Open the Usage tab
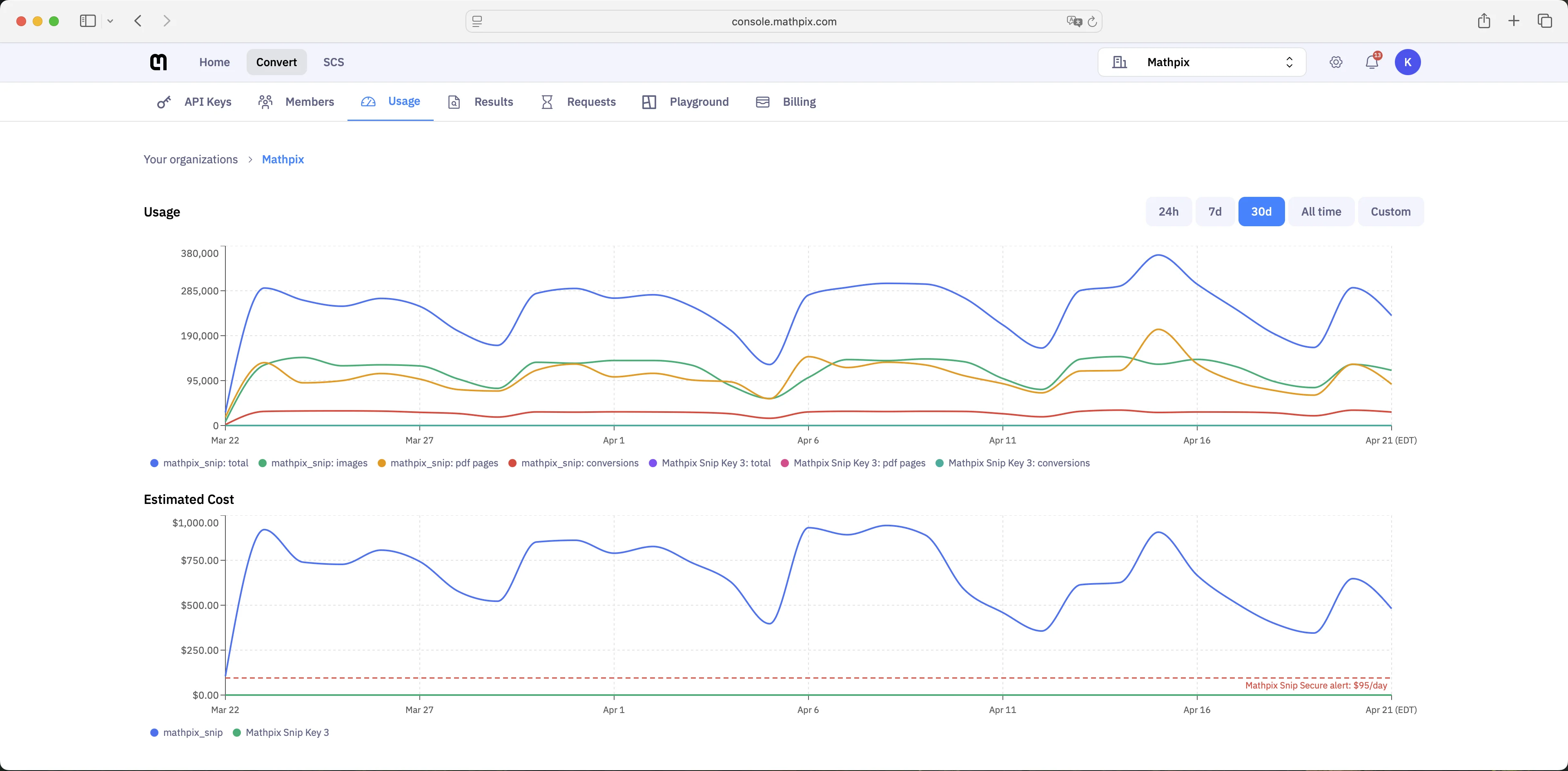Screen dimensions: 1568x771 pos(390,102)
